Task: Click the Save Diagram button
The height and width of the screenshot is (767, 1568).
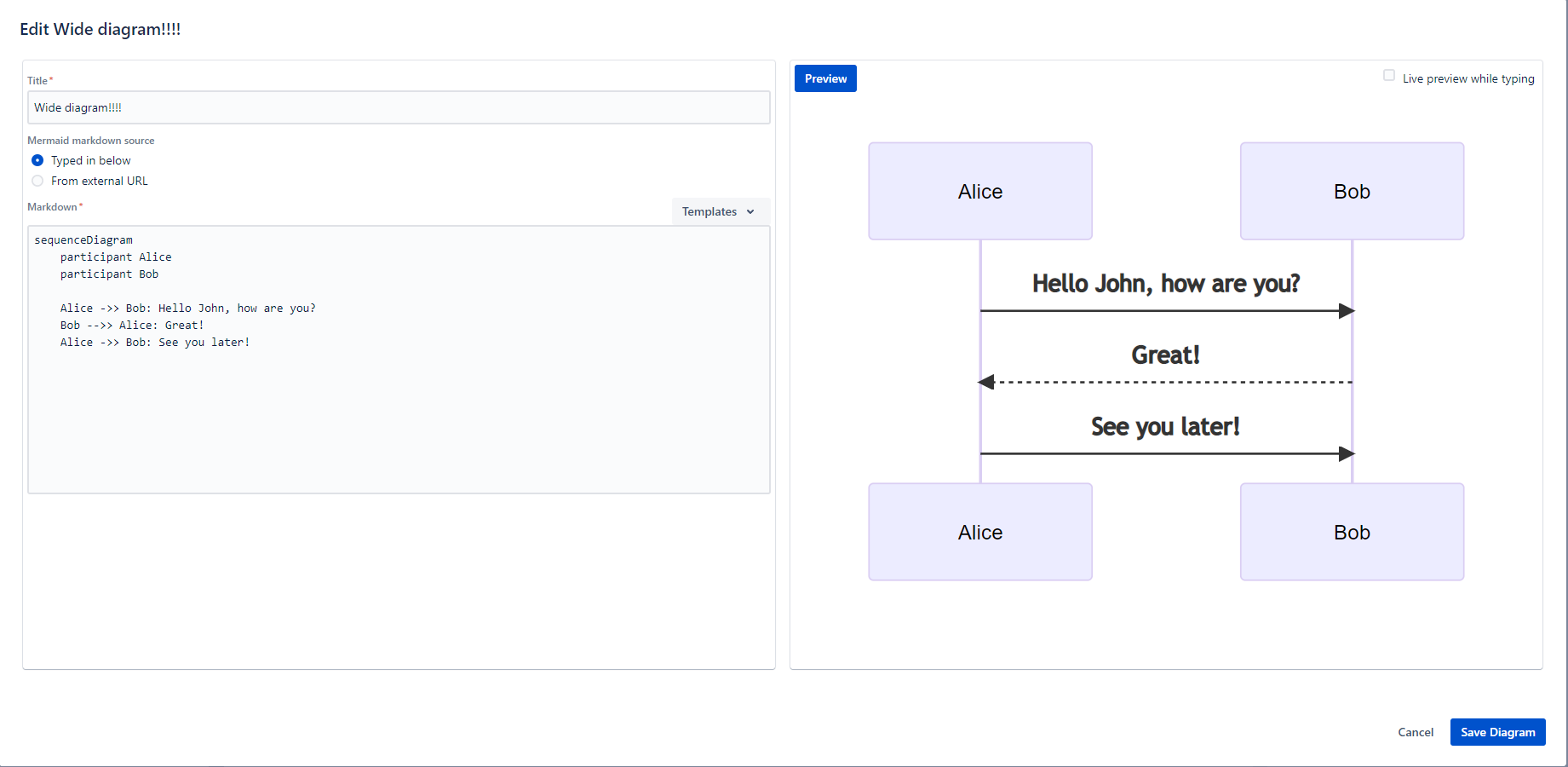Action: [1497, 732]
